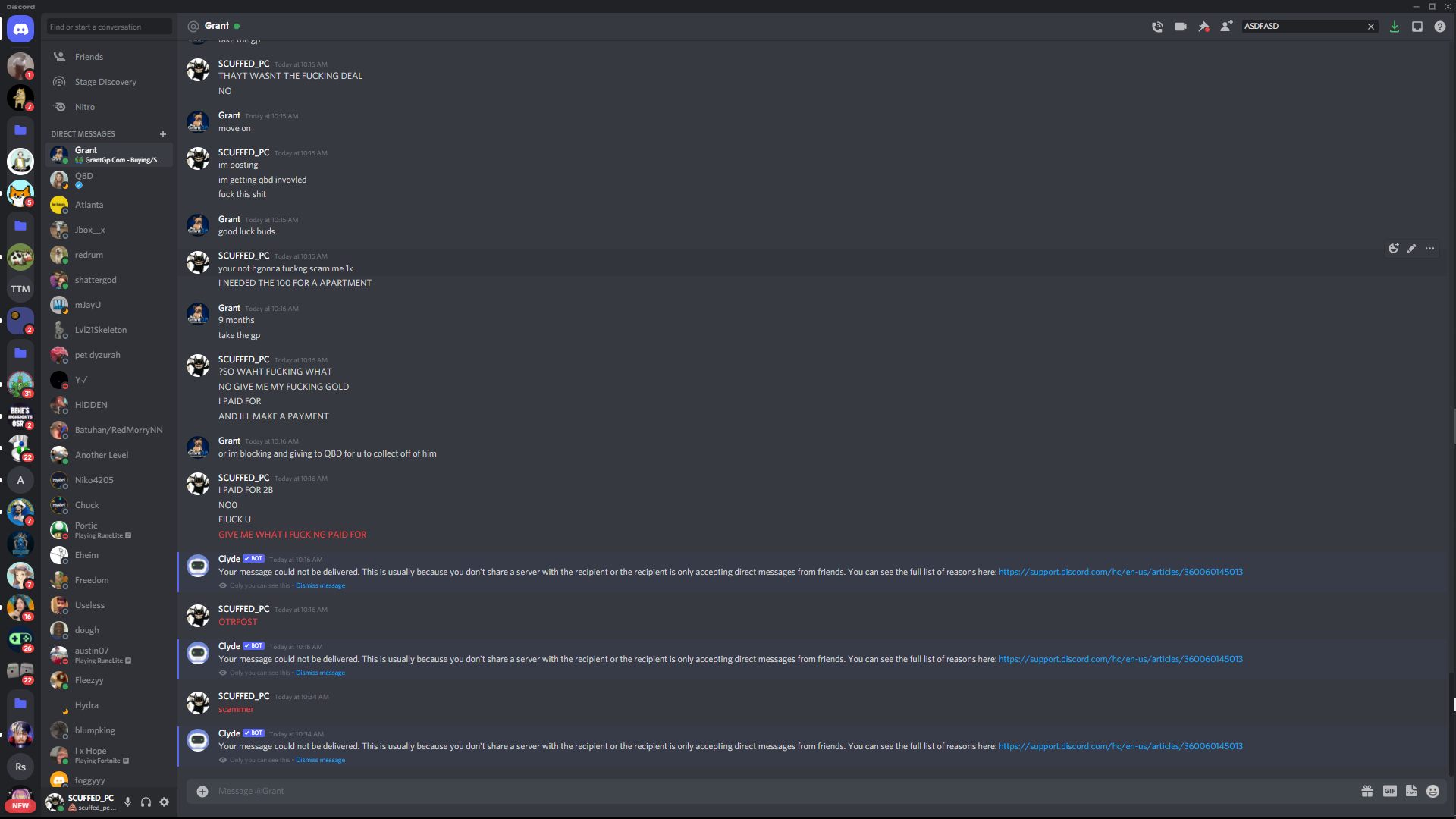Start a video call with Grant
This screenshot has height=819, width=1456.
tap(1181, 27)
